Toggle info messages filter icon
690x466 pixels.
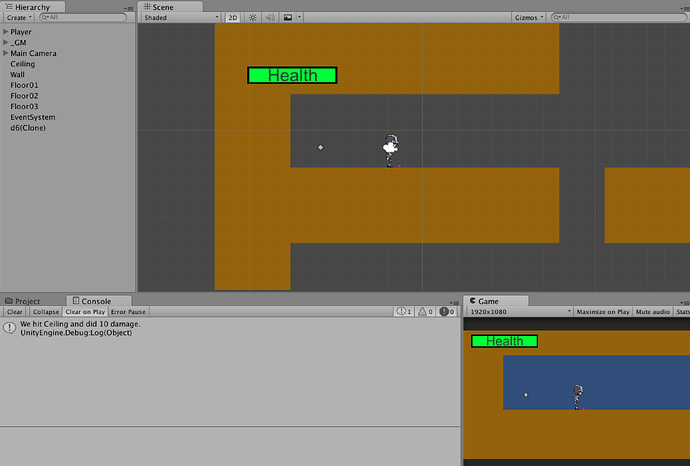click(x=404, y=312)
